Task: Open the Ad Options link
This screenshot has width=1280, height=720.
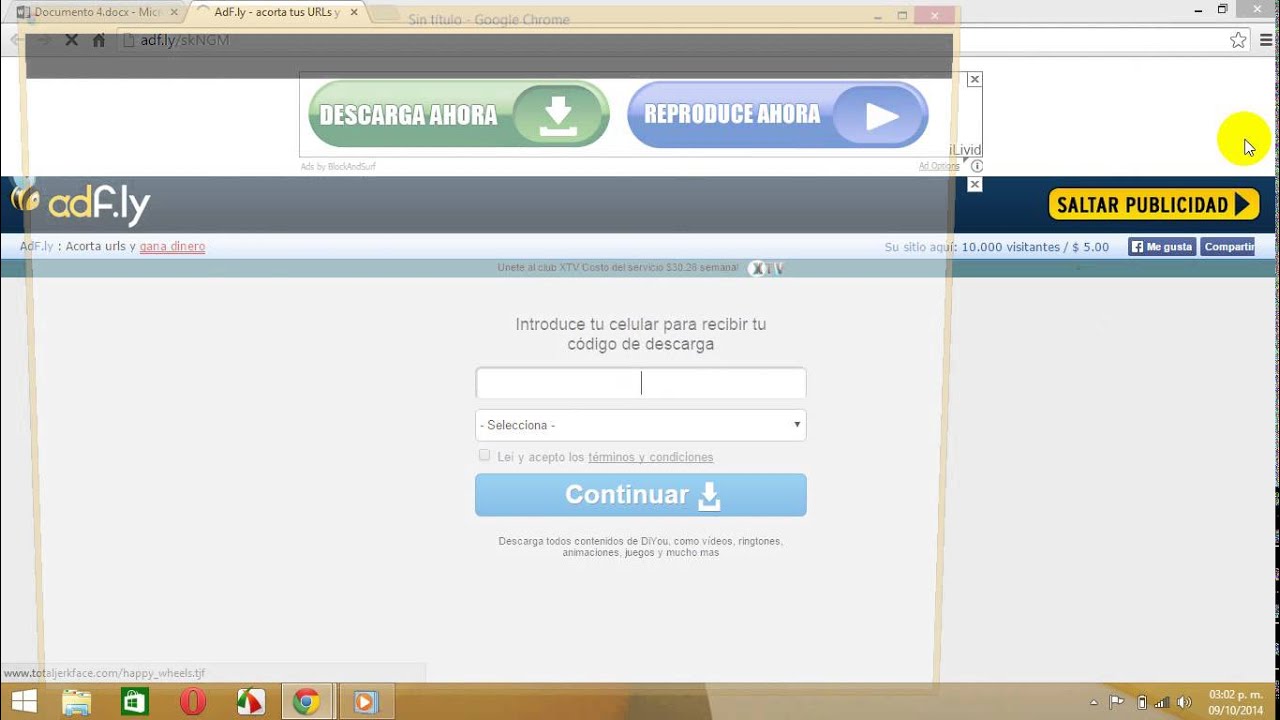Action: click(x=939, y=166)
